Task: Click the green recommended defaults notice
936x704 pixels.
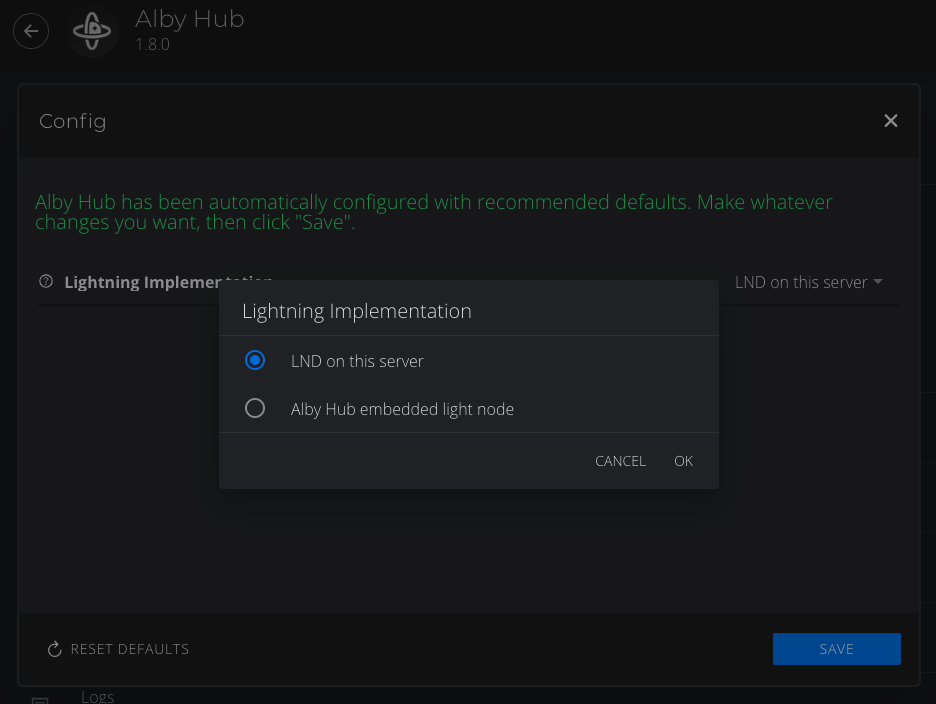Action: [433, 212]
